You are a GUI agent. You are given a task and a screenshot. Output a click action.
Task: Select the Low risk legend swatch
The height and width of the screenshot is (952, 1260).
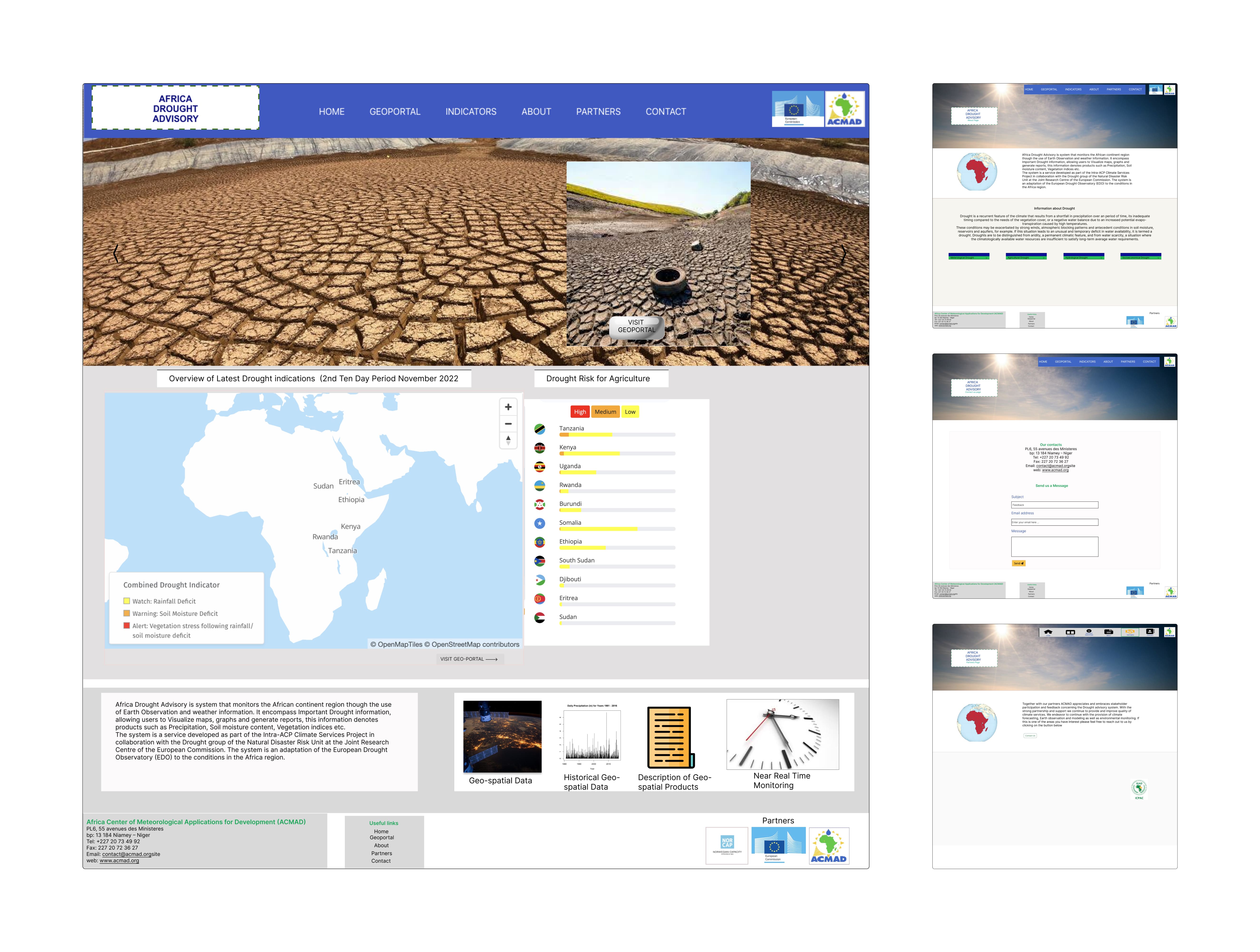[630, 412]
